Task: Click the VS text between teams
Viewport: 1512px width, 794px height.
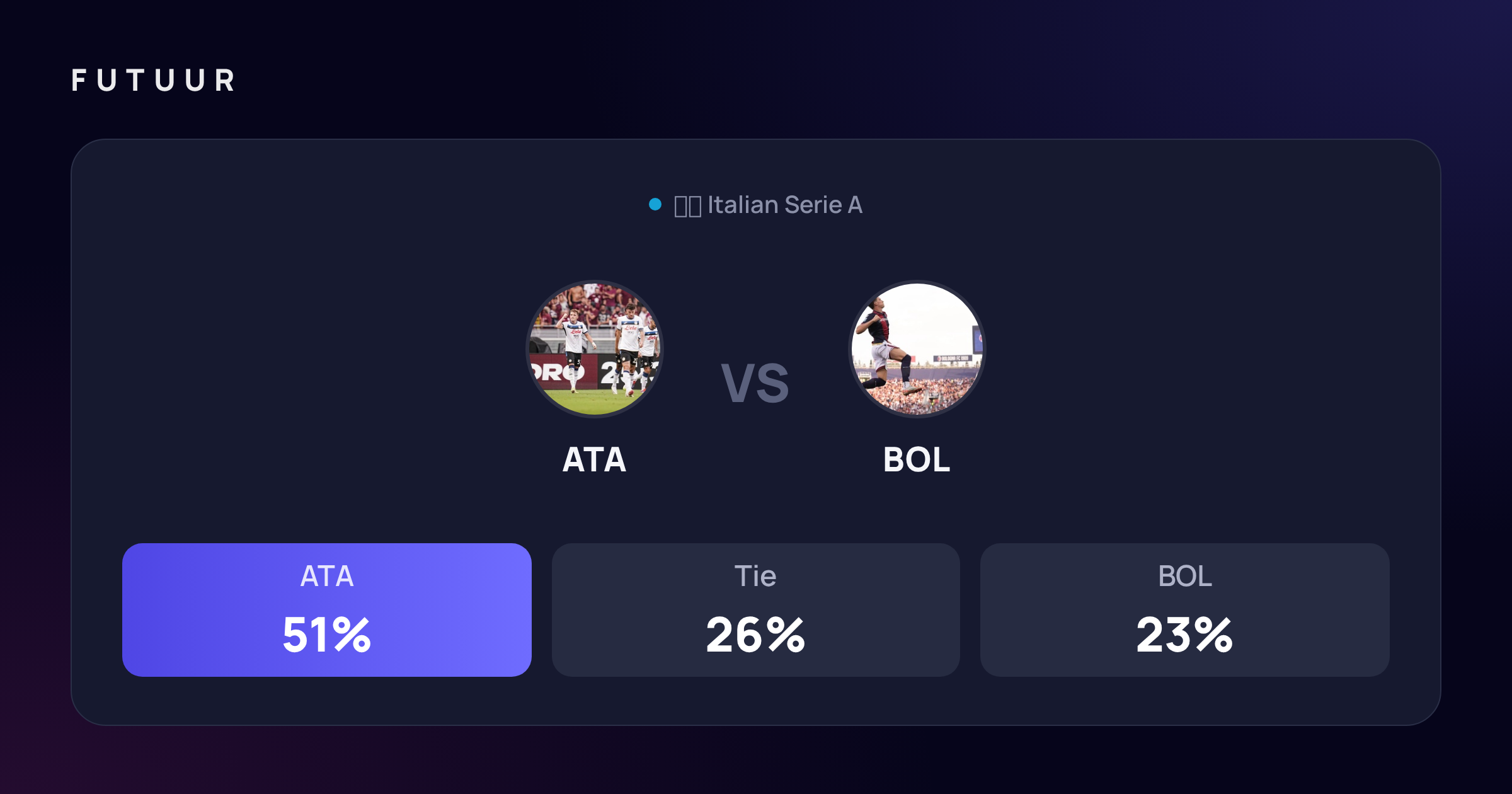Action: click(x=755, y=383)
